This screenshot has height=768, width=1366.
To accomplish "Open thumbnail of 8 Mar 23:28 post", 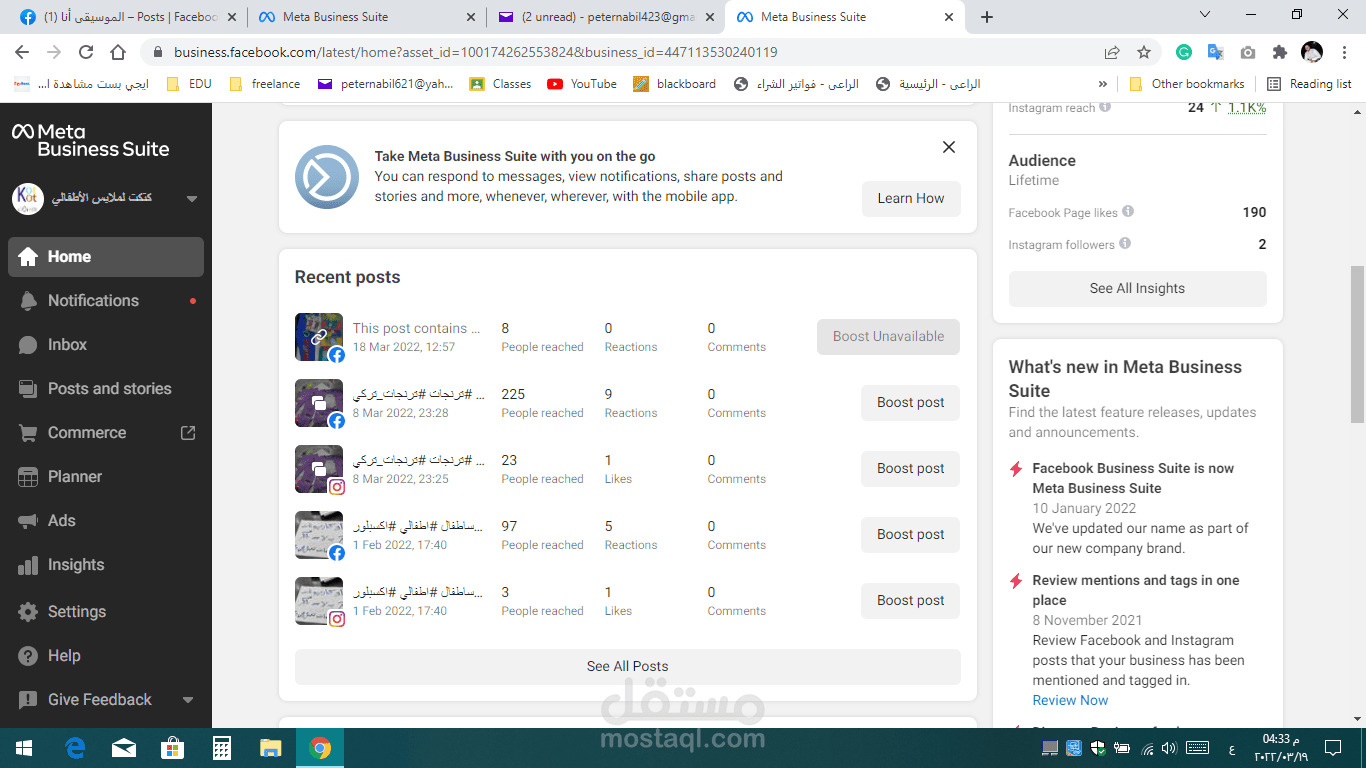I will tap(319, 403).
